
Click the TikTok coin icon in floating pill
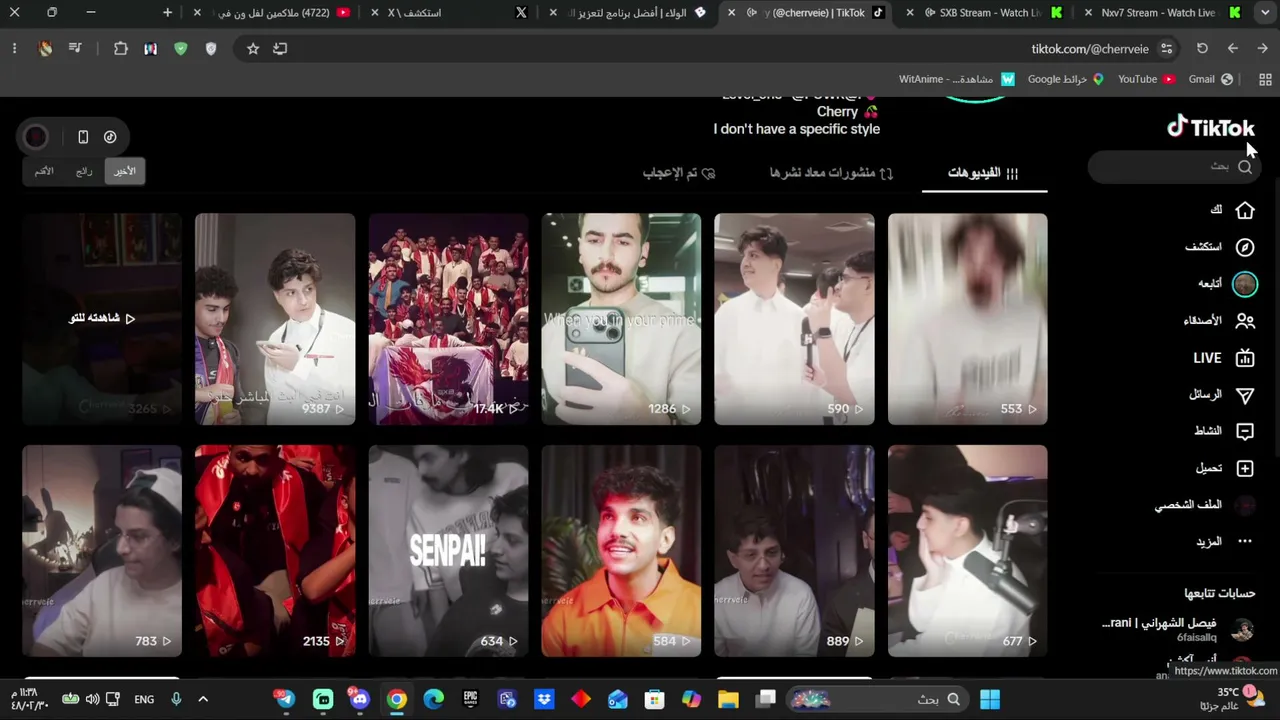click(x=110, y=137)
